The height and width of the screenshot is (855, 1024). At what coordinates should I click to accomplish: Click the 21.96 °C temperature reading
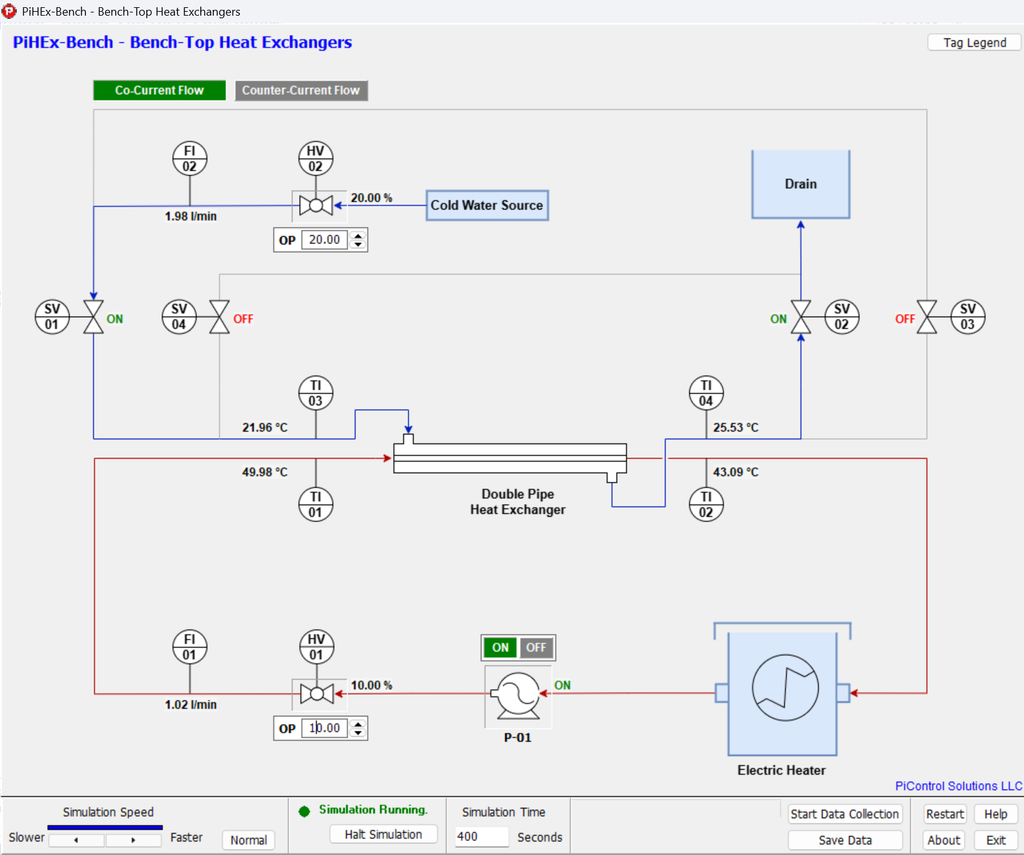click(x=264, y=427)
